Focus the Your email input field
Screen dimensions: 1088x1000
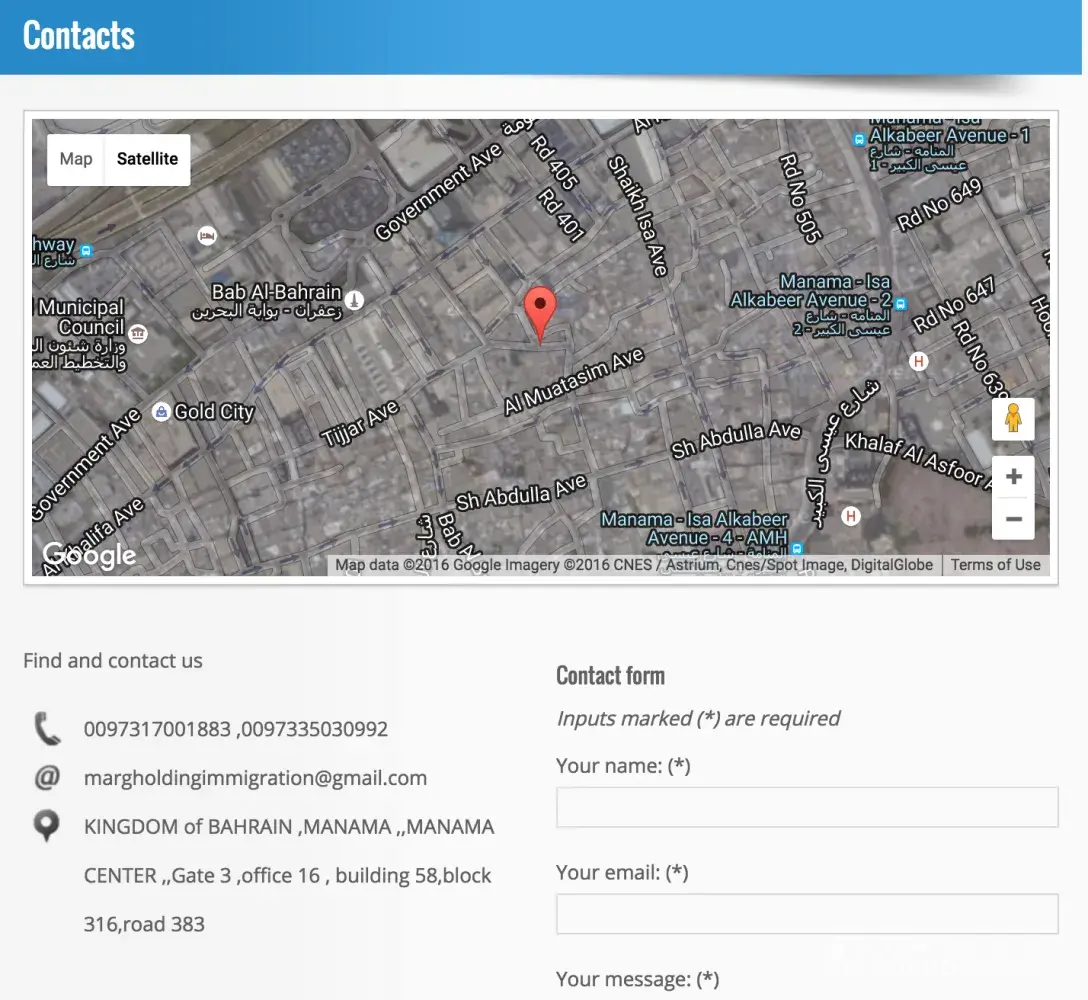[x=806, y=914]
